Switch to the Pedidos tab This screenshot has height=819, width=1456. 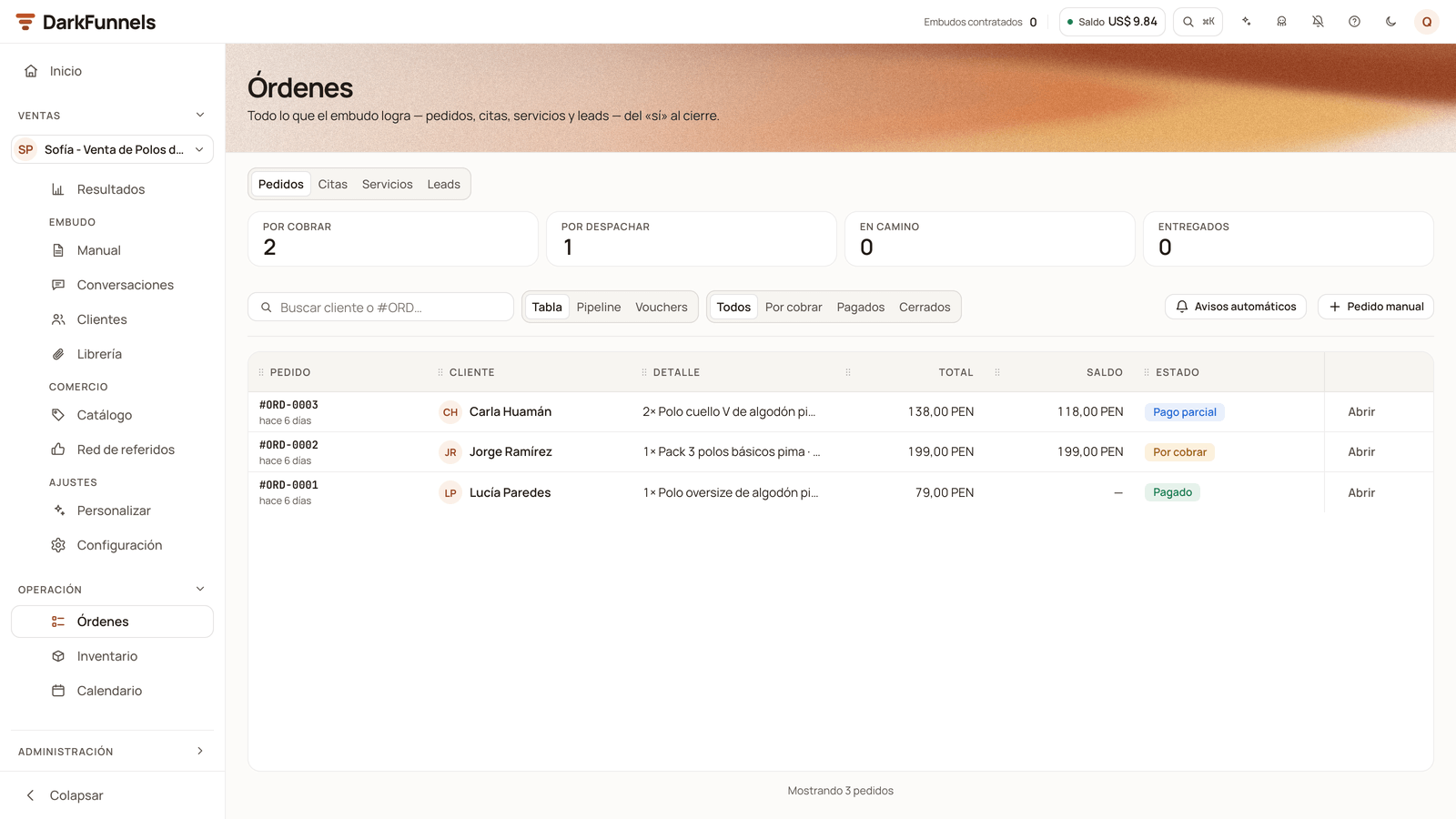[x=280, y=184]
